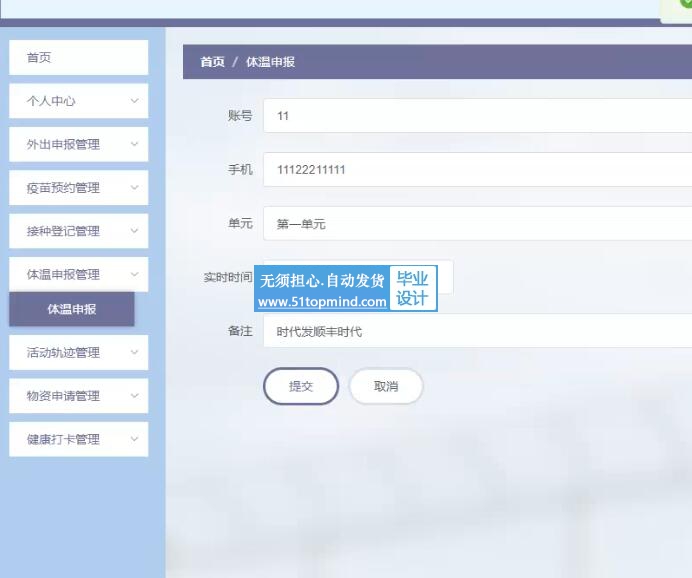The width and height of the screenshot is (692, 578).
Task: Click the 提交 button
Action: [x=301, y=386]
